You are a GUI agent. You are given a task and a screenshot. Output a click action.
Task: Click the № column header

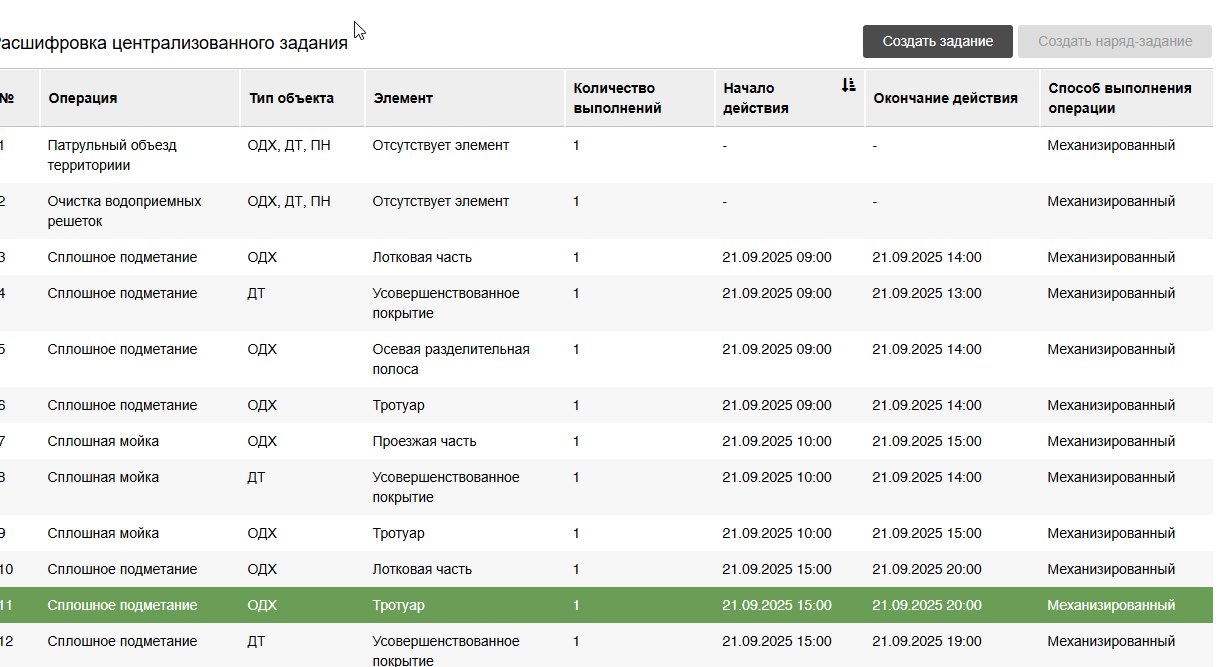(x=7, y=98)
